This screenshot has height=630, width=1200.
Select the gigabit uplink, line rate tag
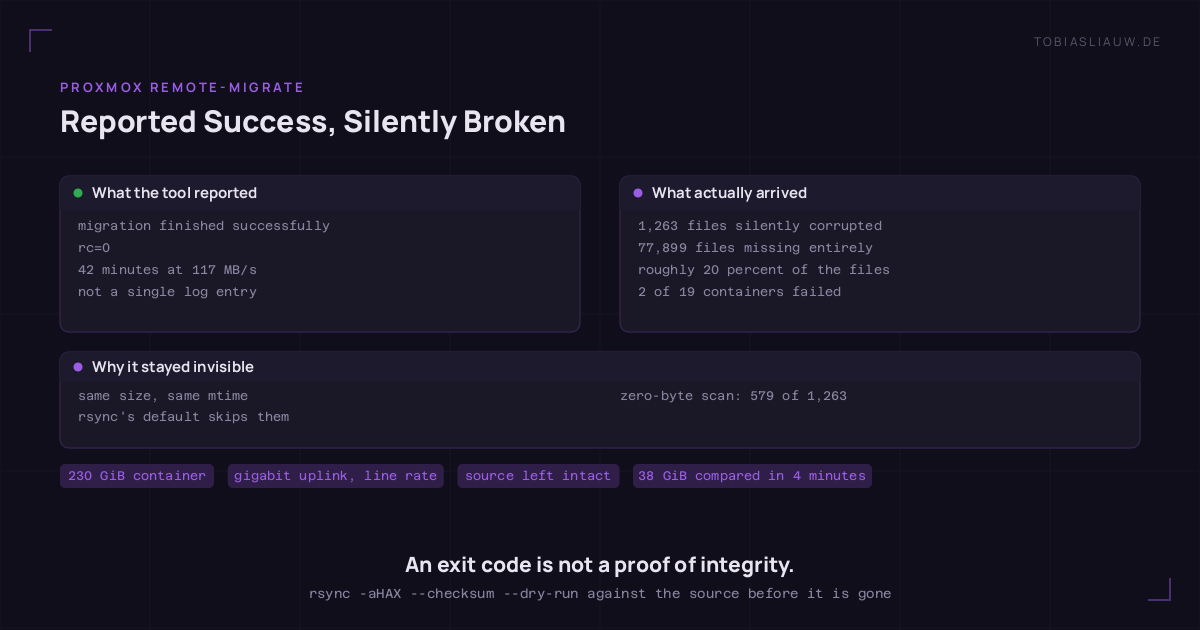coord(336,476)
